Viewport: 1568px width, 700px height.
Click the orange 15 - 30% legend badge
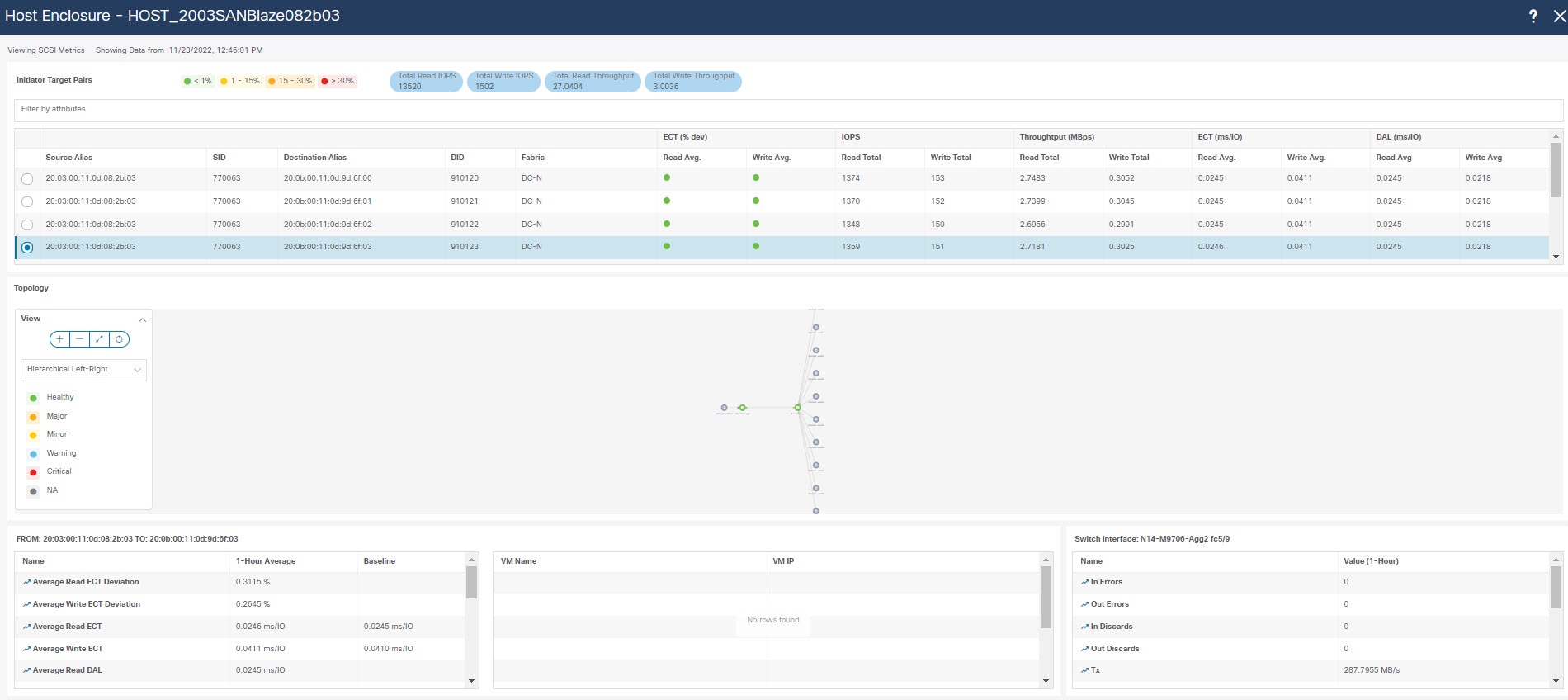click(290, 81)
